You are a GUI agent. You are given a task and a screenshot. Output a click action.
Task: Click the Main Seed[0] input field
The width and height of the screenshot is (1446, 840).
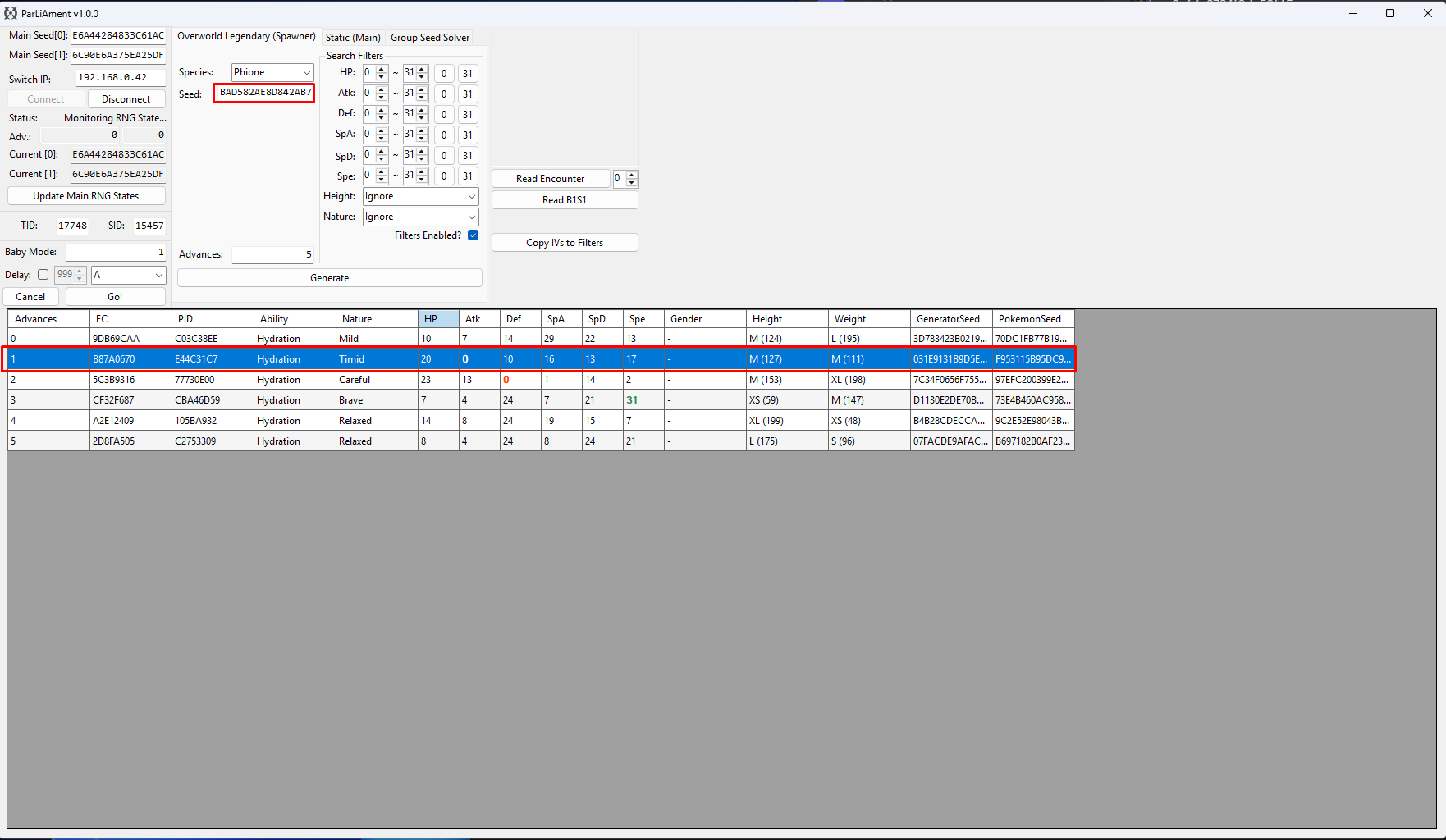[x=118, y=36]
